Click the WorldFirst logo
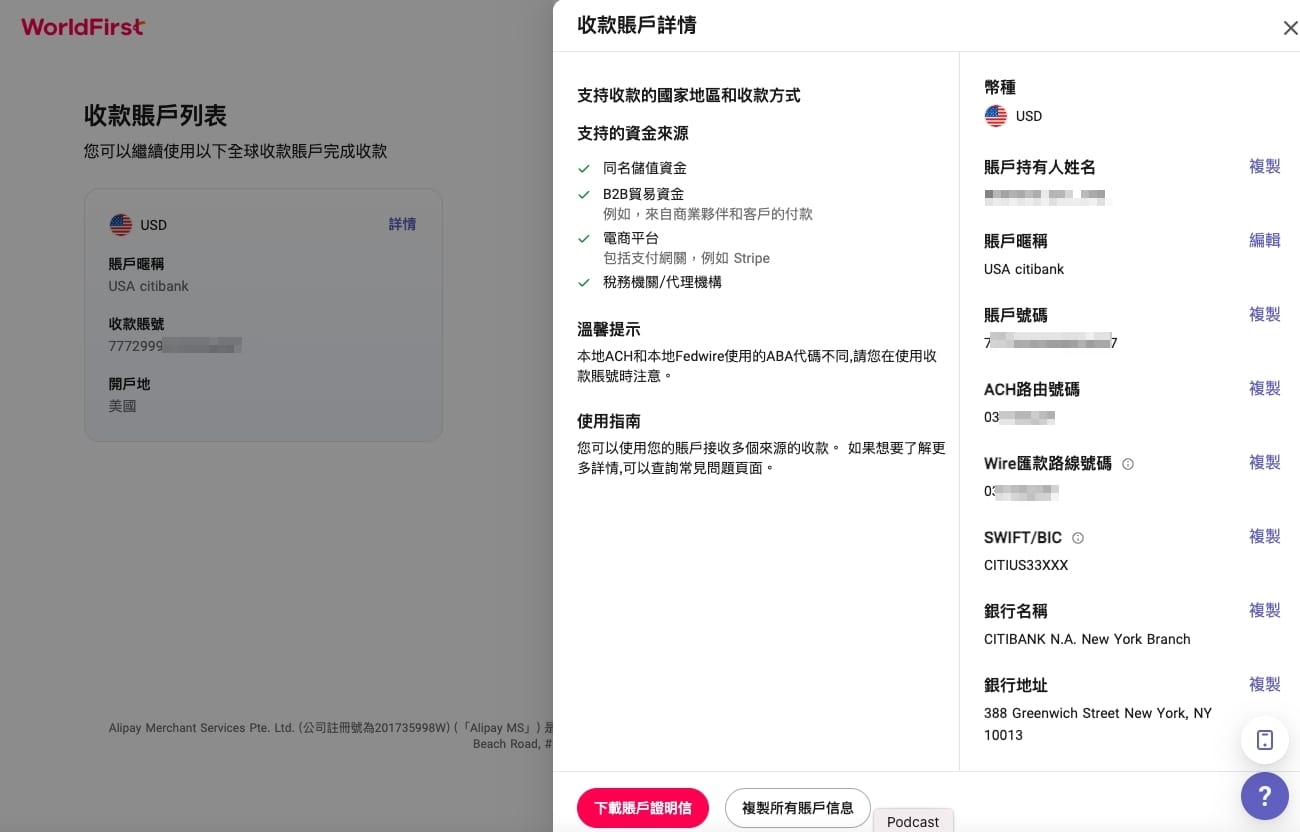 coord(83,27)
